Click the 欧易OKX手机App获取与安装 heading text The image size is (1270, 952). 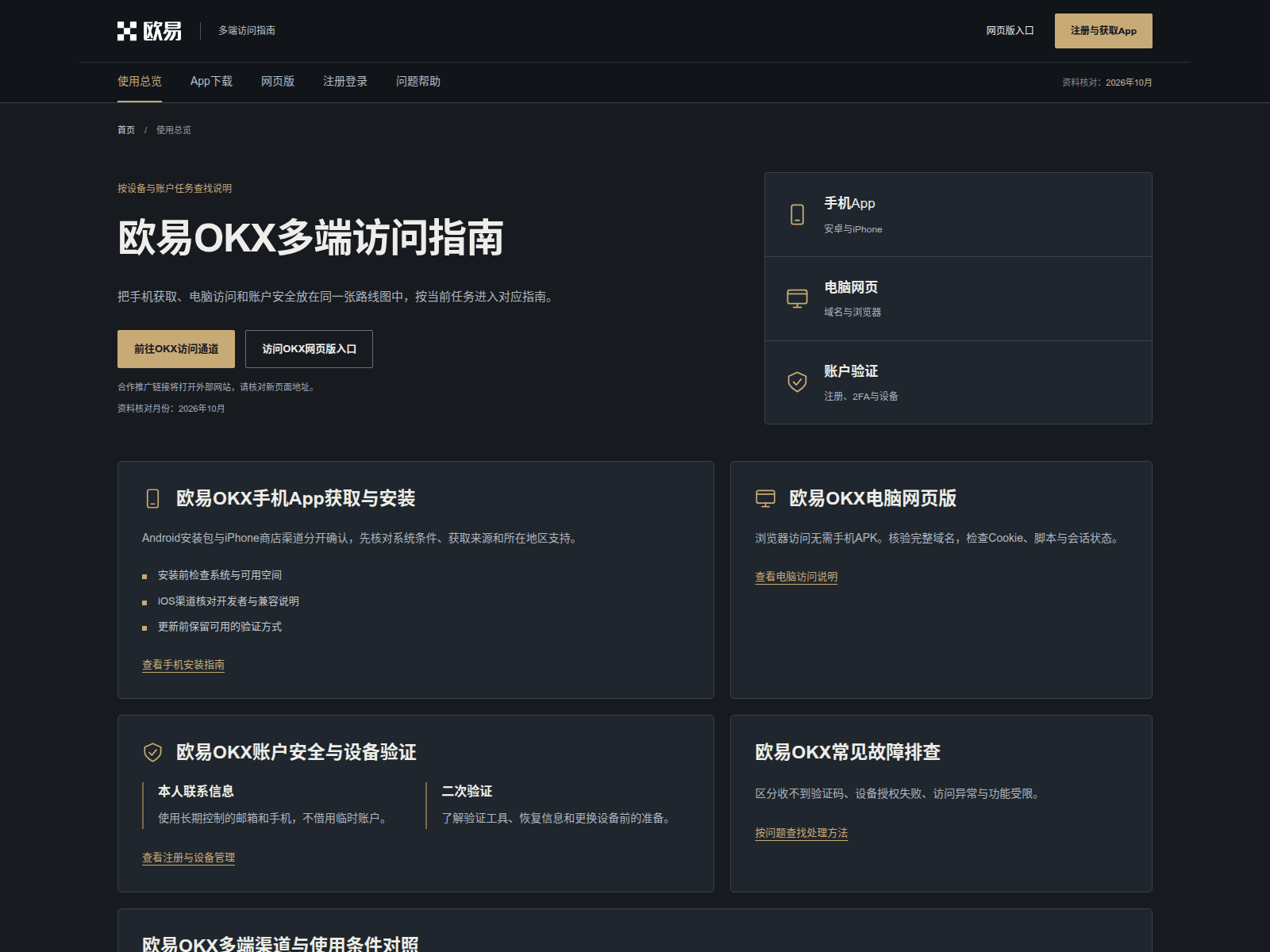[x=296, y=498]
